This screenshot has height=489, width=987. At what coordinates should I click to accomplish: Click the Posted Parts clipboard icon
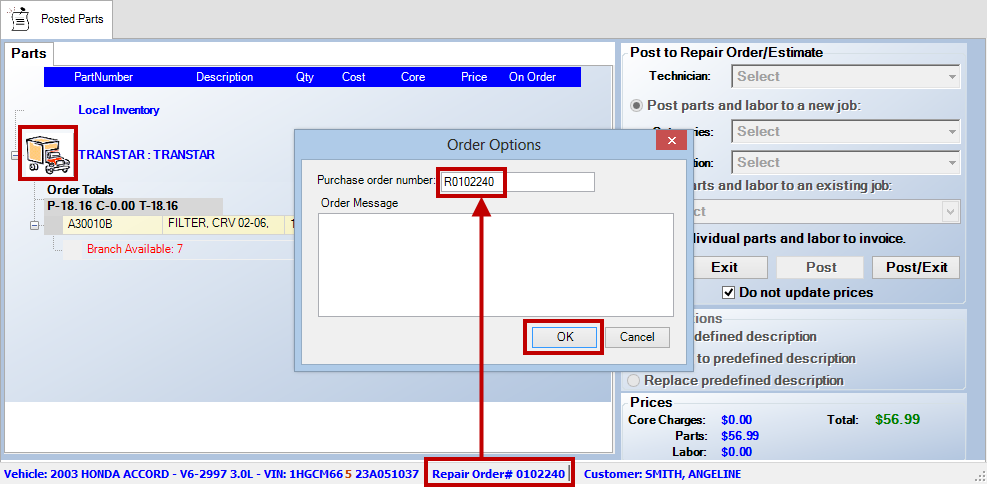19,19
